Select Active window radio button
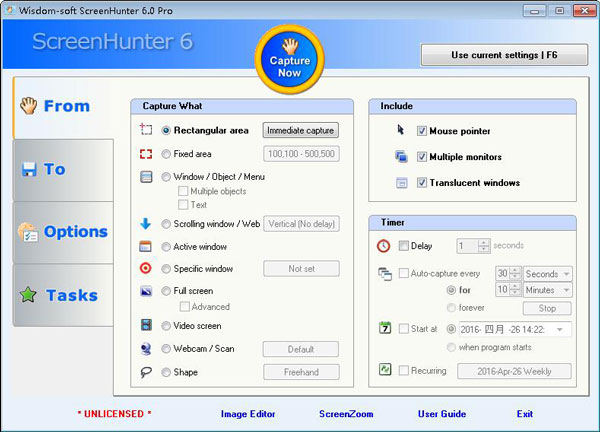The width and height of the screenshot is (600, 432). tap(166, 247)
